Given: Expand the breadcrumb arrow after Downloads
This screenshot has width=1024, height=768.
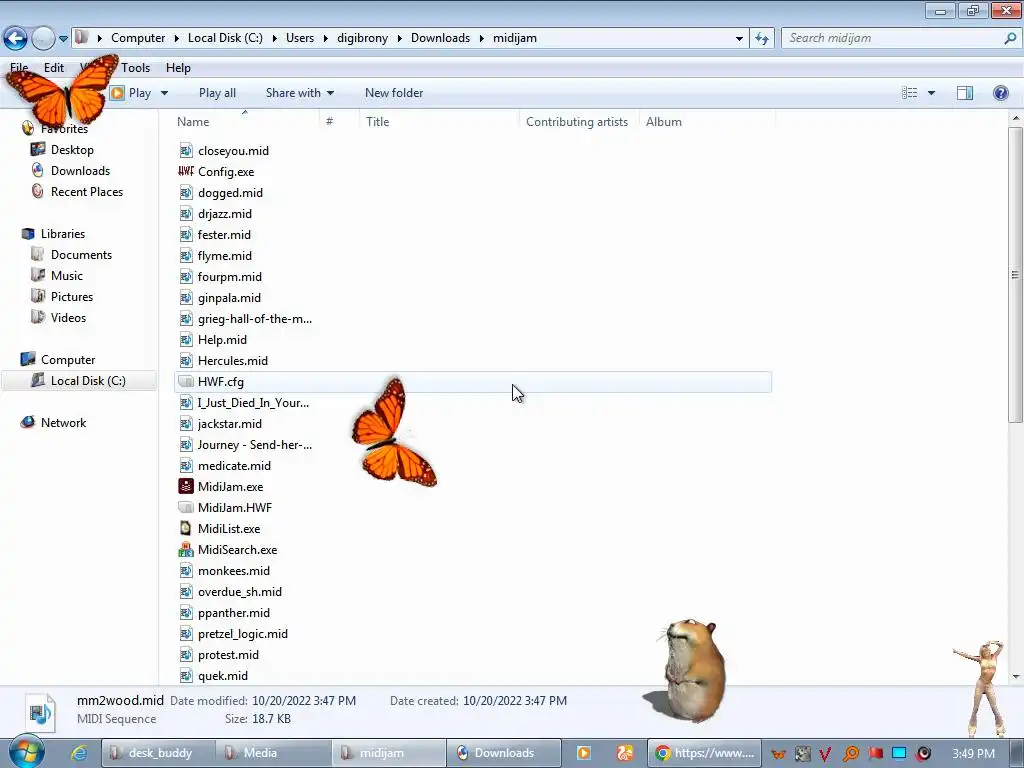Looking at the screenshot, I should click(482, 38).
